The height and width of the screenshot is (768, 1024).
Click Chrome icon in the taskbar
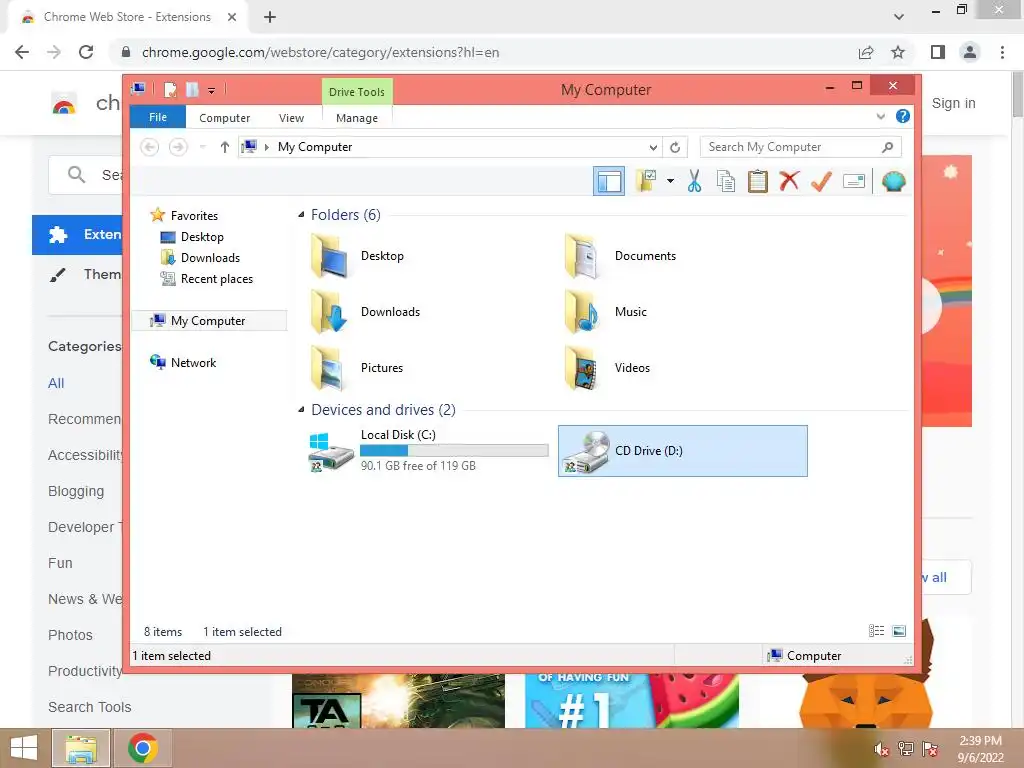(143, 748)
